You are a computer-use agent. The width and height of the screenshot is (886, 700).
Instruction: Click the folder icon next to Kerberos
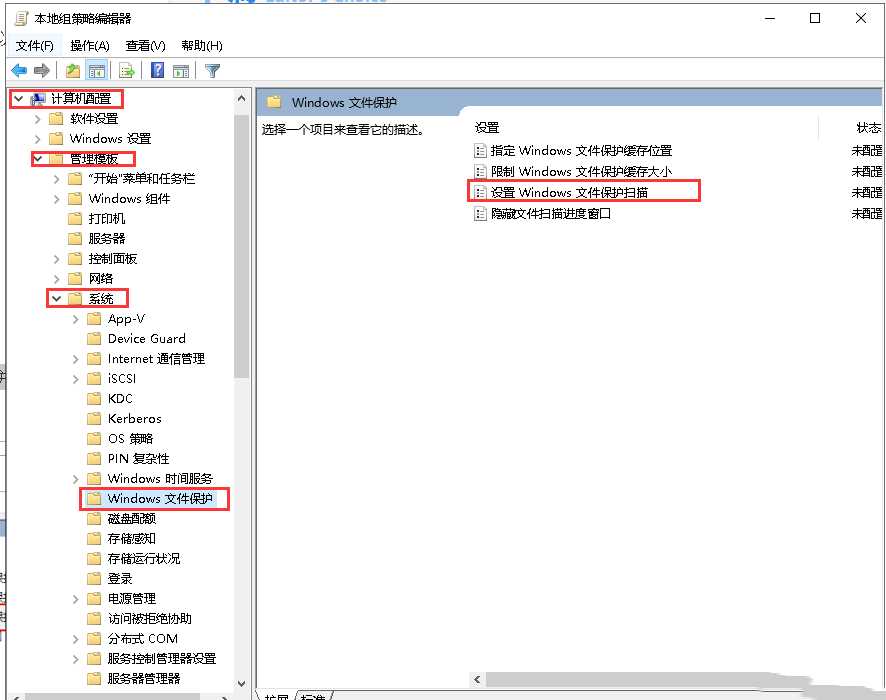94,419
